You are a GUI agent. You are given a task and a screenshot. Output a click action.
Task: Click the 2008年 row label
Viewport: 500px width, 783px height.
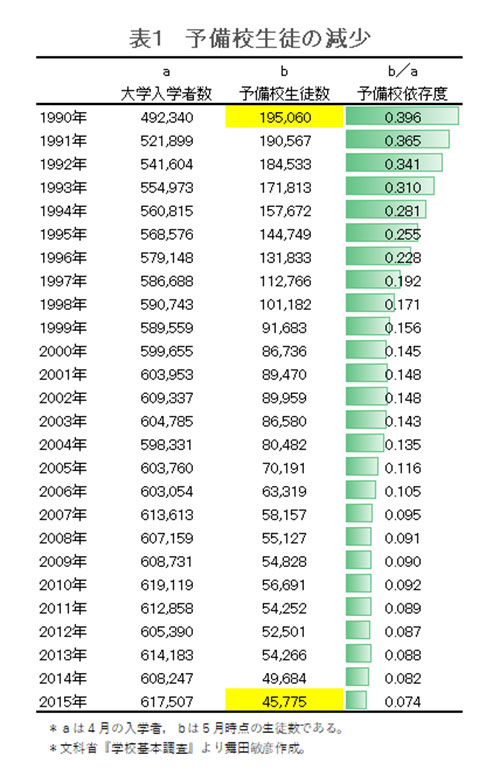[x=63, y=538]
